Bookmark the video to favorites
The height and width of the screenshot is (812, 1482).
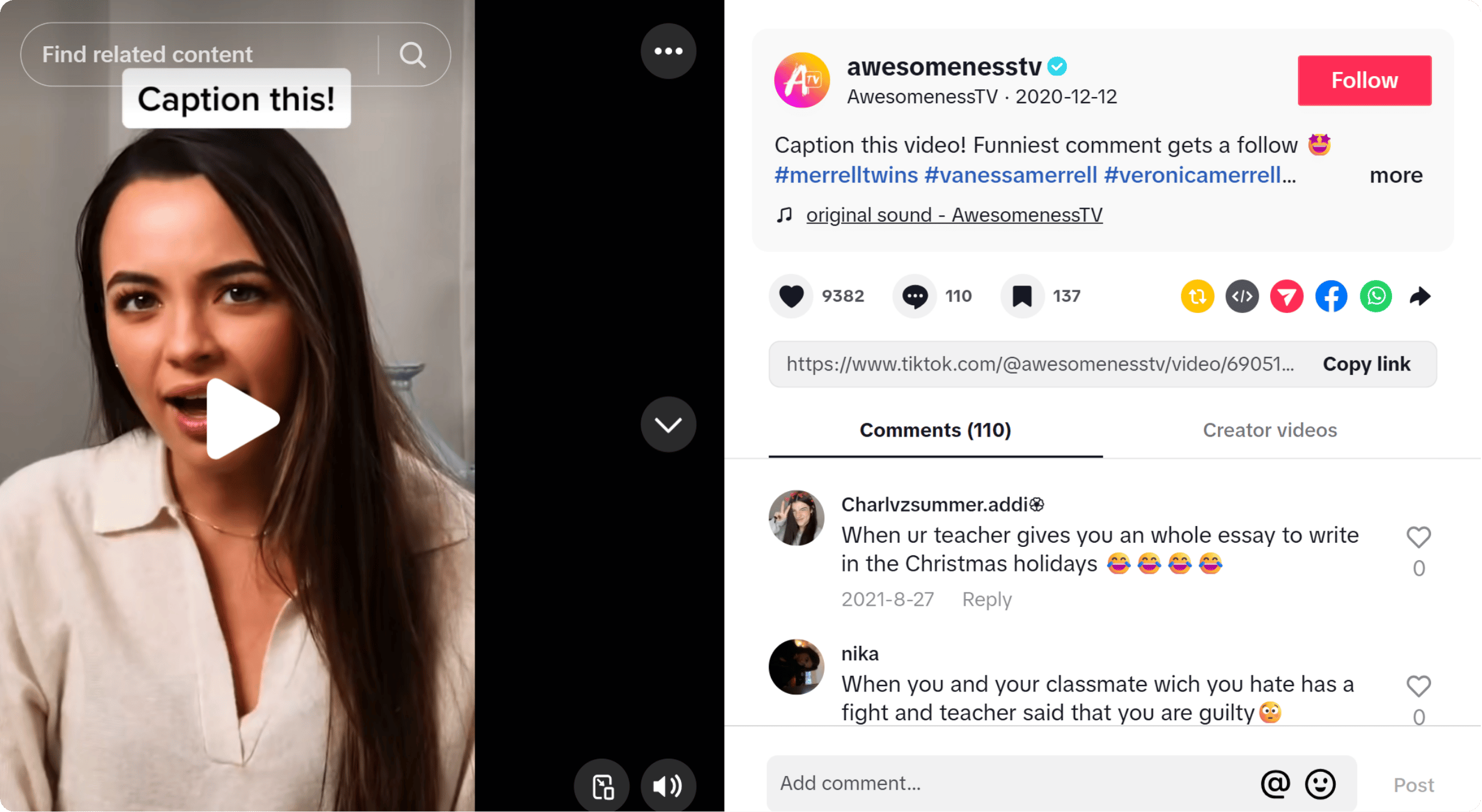[1022, 296]
